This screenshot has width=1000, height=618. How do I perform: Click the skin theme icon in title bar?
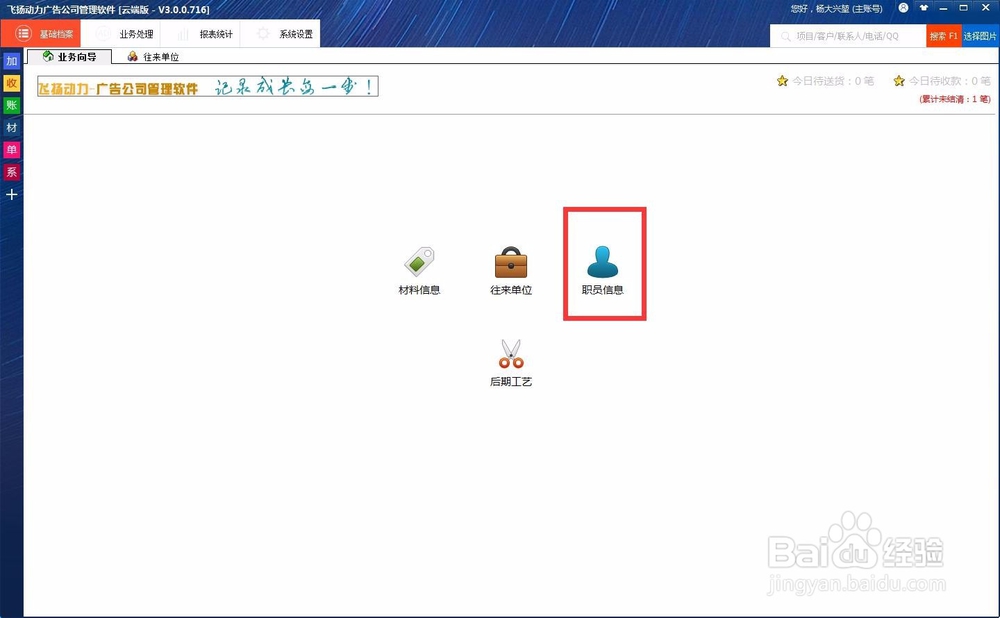pyautogui.click(x=922, y=8)
